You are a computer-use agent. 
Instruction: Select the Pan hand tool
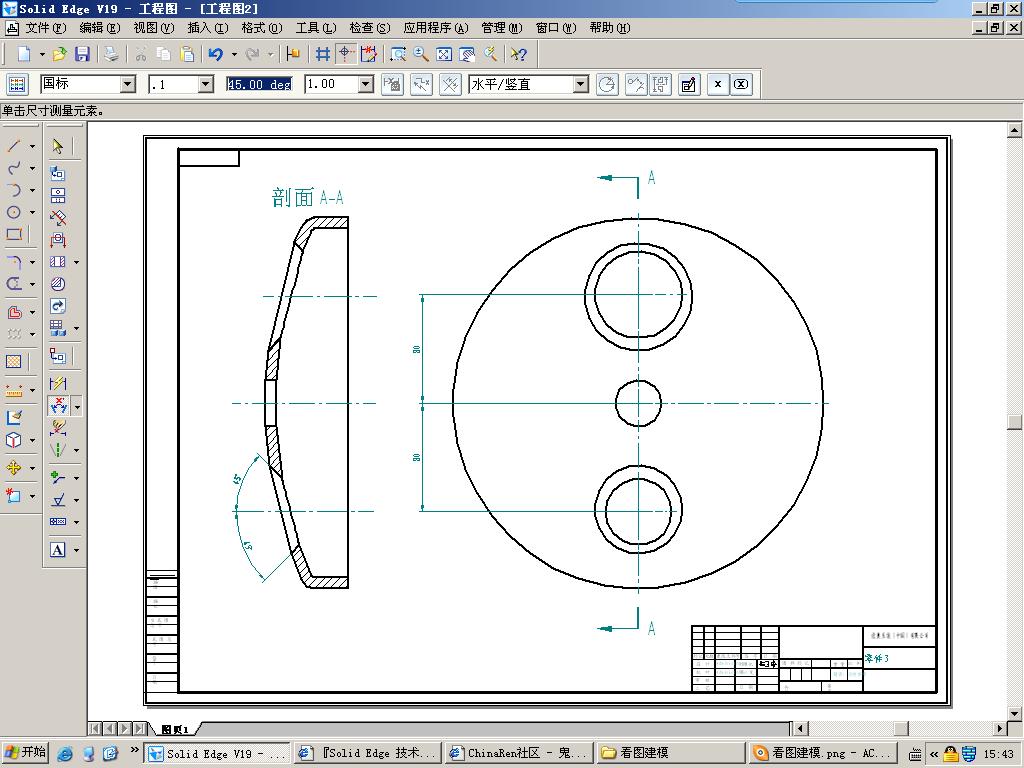[467, 54]
